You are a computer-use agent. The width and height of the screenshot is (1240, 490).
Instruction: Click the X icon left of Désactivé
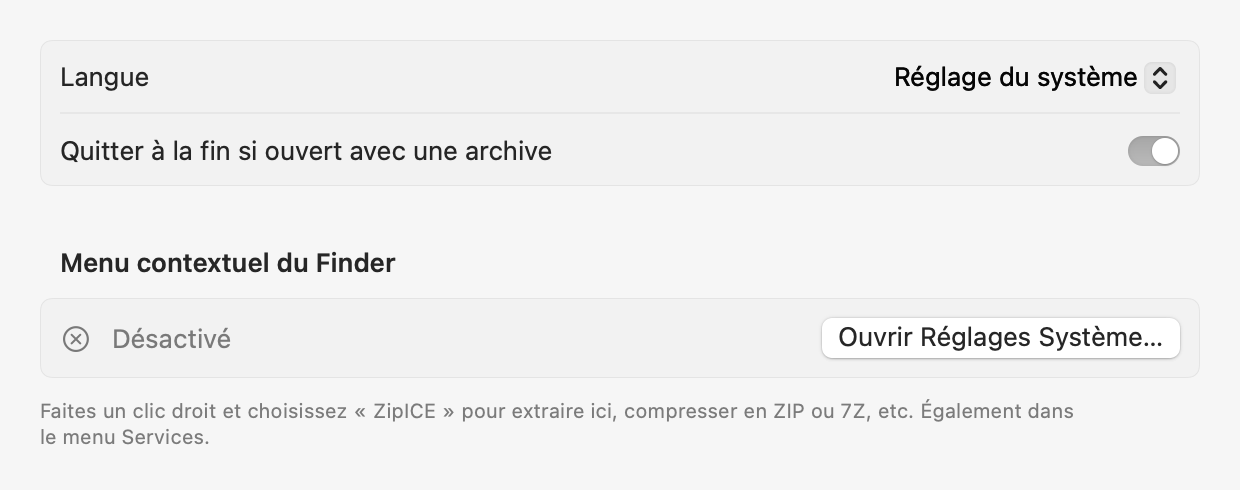click(x=76, y=339)
